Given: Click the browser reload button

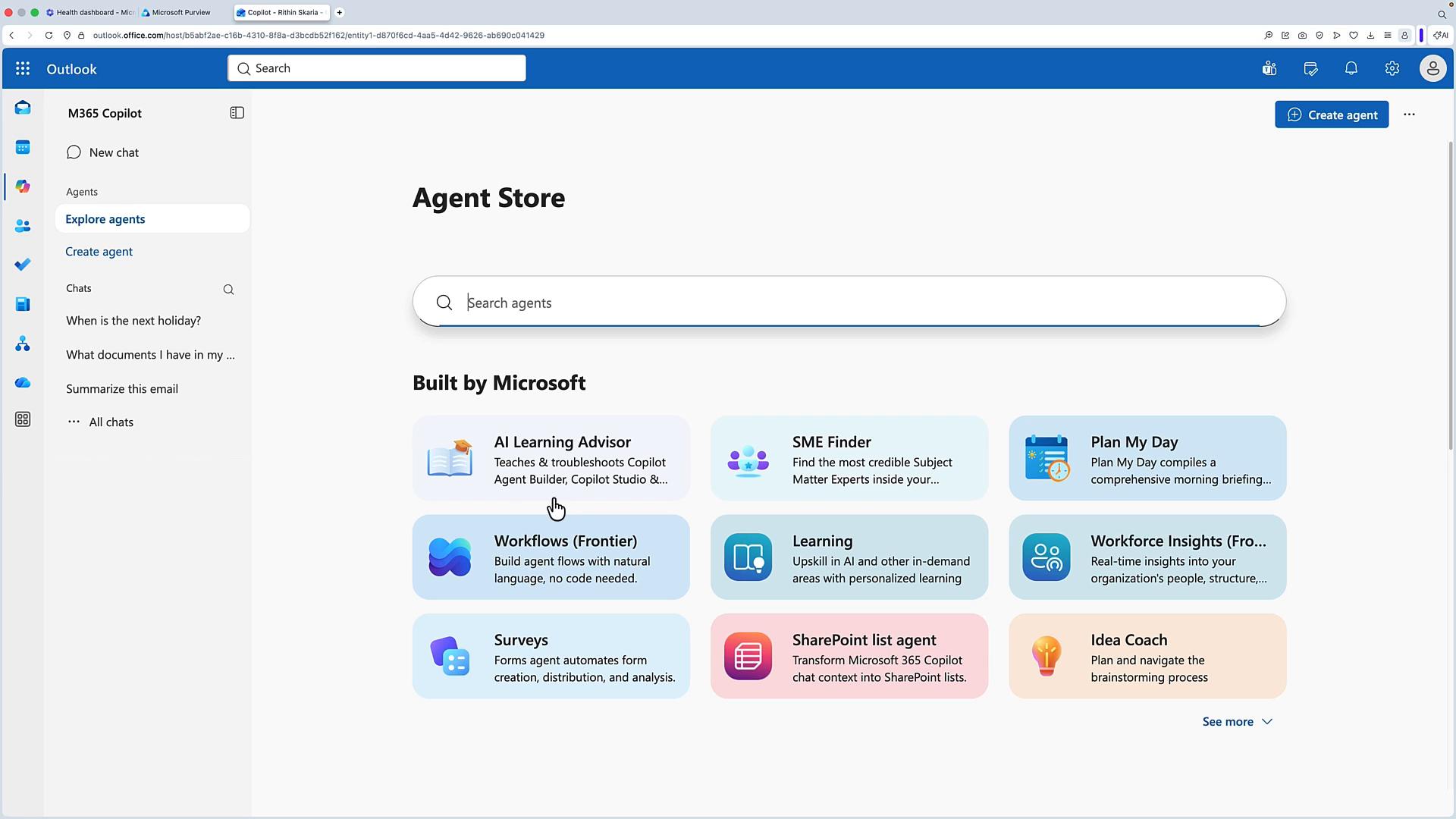Looking at the screenshot, I should [x=49, y=36].
